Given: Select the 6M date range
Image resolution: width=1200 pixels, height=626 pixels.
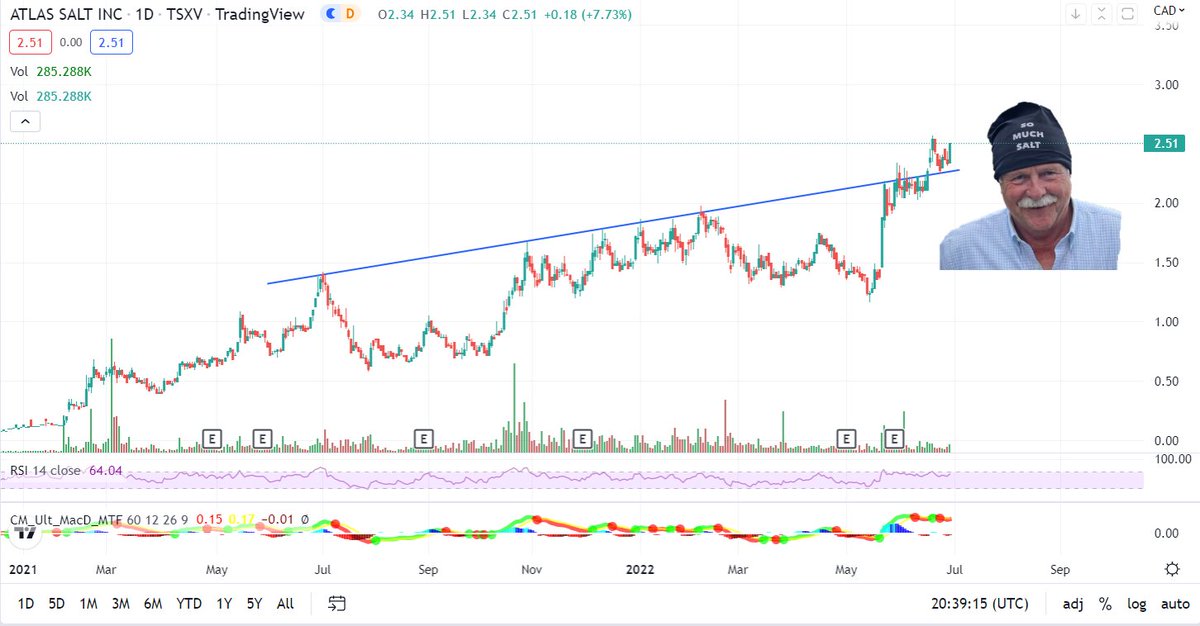Looking at the screenshot, I should (x=153, y=604).
